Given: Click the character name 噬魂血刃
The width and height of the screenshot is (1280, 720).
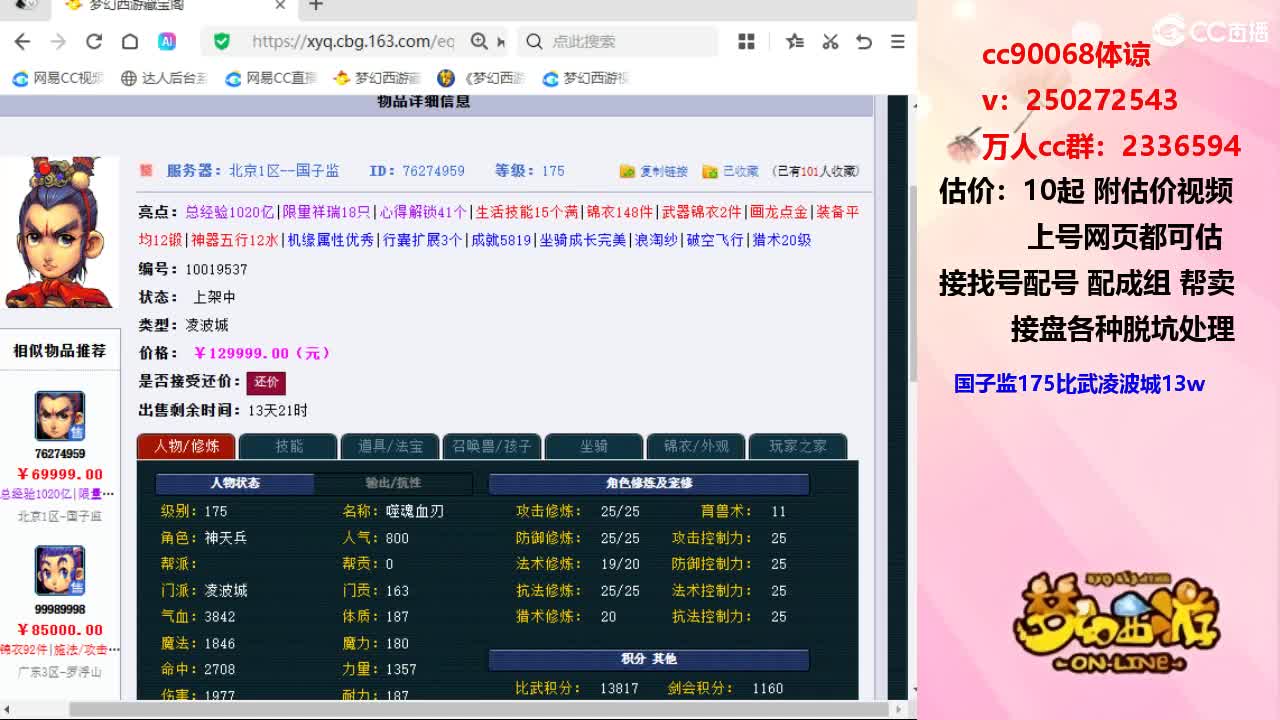Looking at the screenshot, I should pyautogui.click(x=415, y=511).
